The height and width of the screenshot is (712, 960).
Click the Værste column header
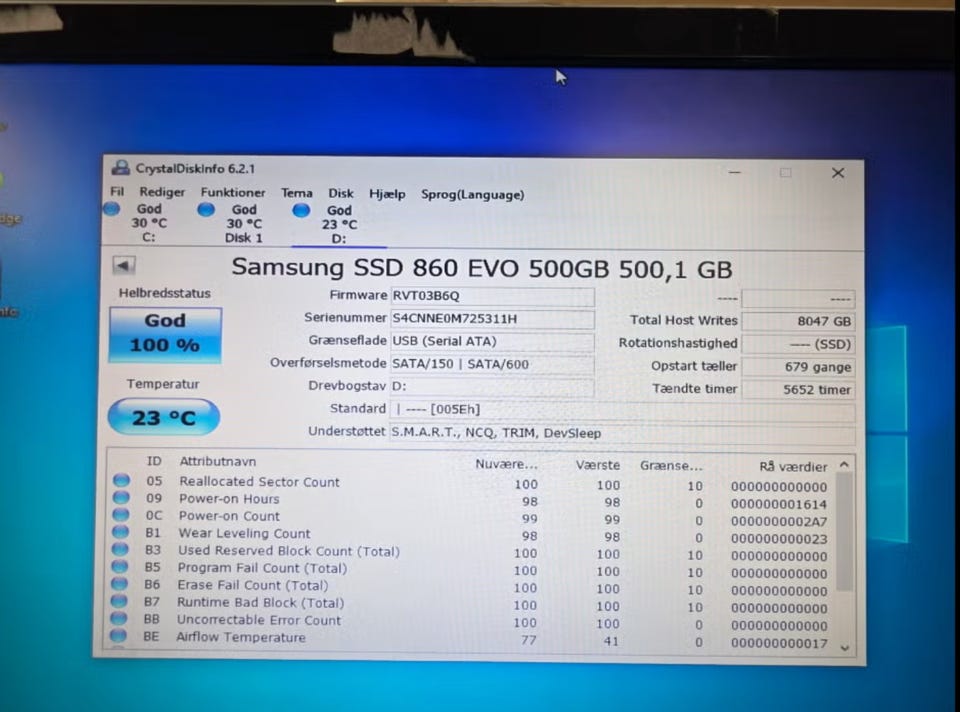(x=598, y=465)
